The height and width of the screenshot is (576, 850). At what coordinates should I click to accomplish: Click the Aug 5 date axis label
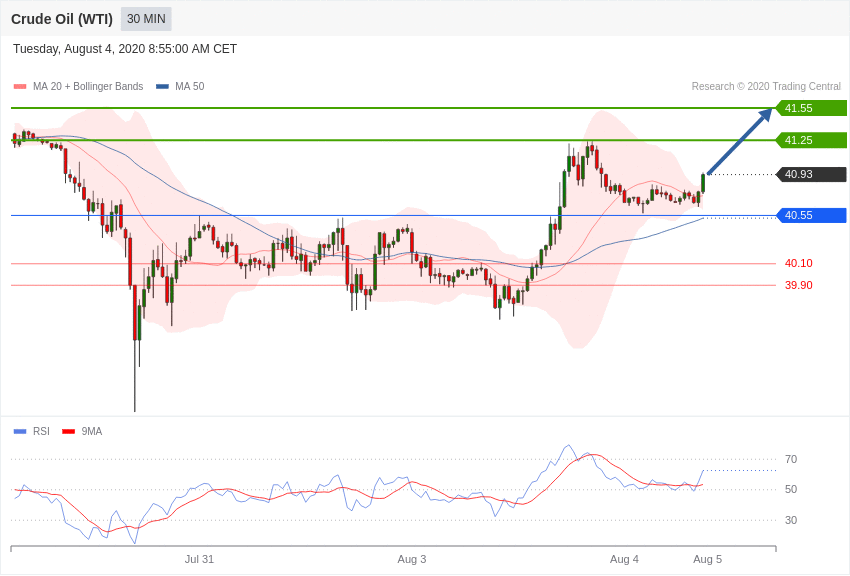[x=707, y=559]
